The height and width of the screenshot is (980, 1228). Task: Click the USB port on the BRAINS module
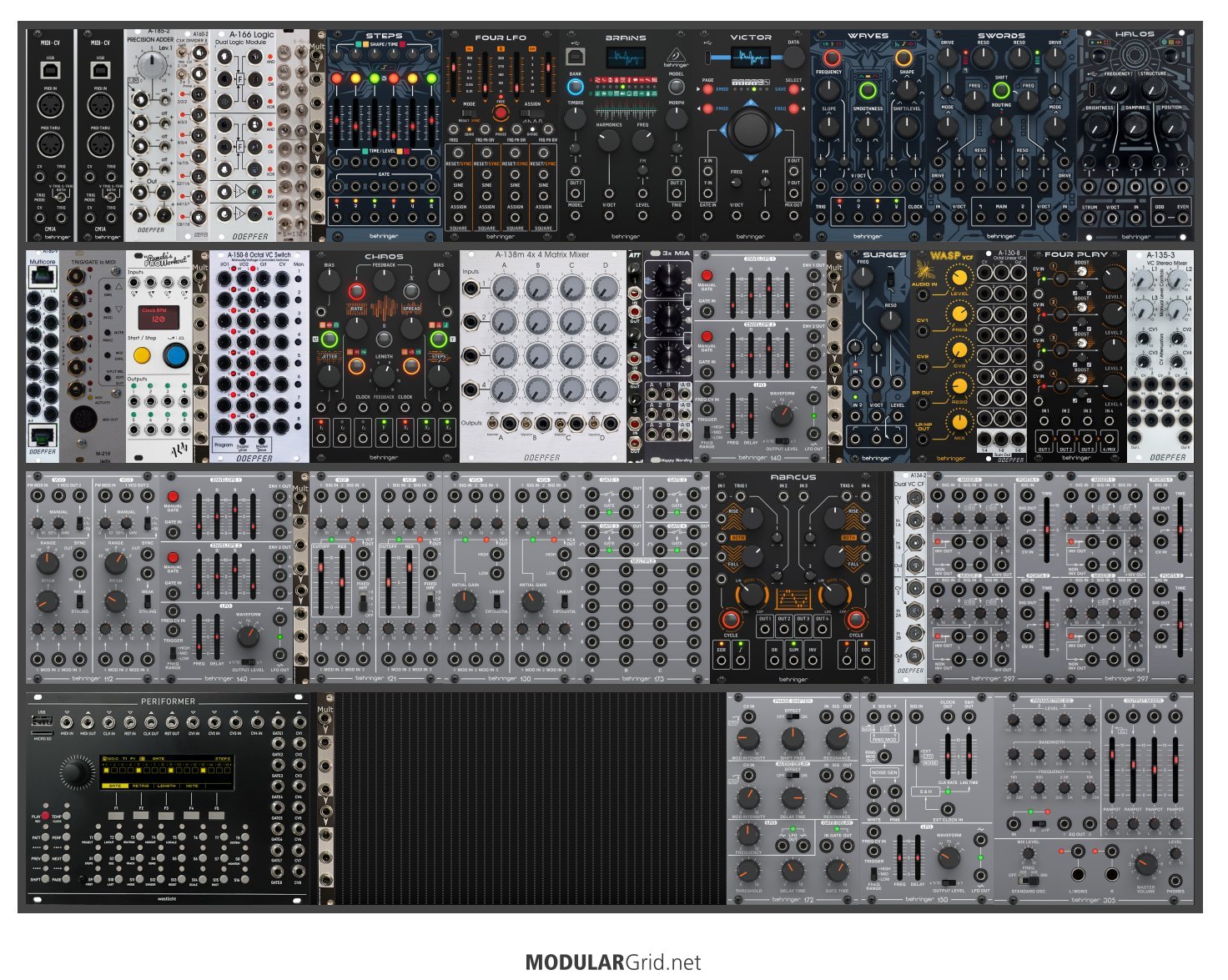click(x=576, y=57)
